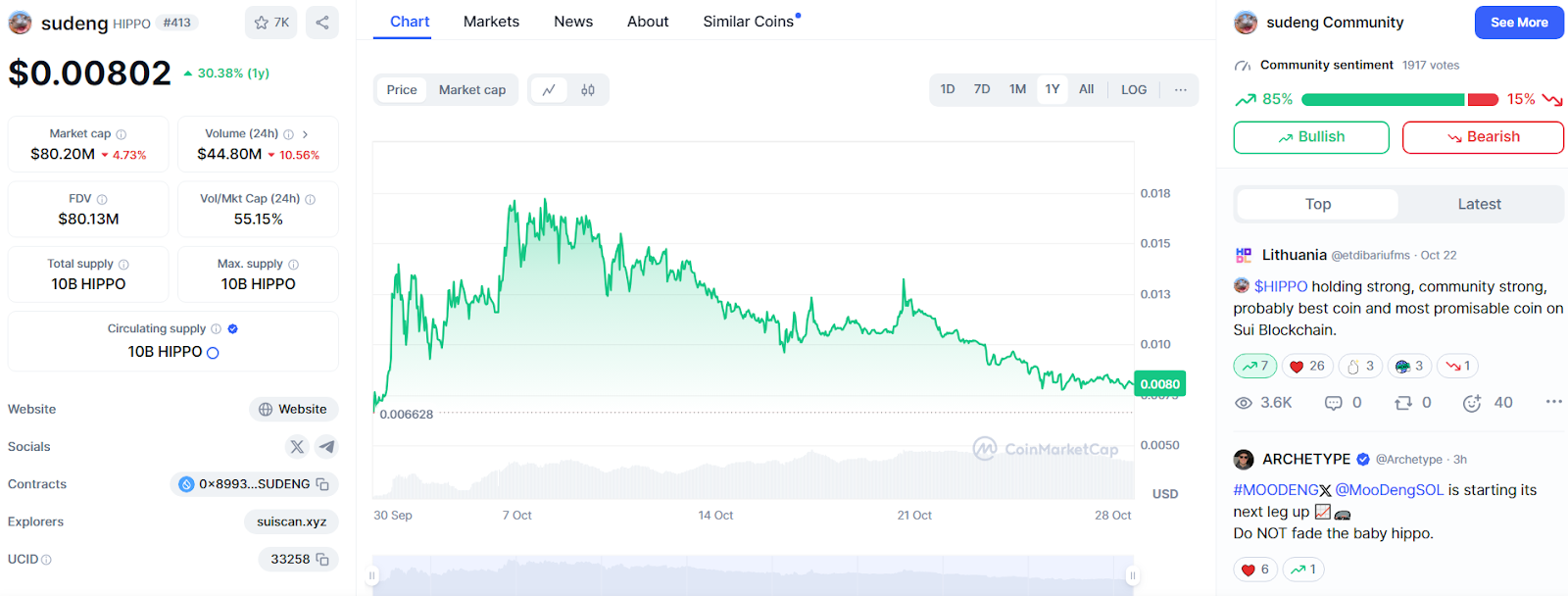Vote Bullish on sudeng sentiment
This screenshot has width=1568, height=596.
(1311, 137)
